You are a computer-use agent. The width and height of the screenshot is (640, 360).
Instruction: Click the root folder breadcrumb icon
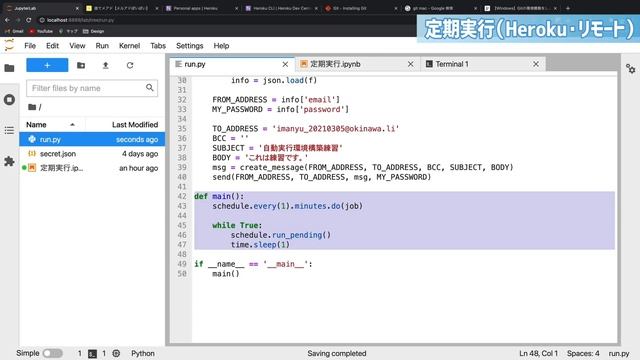(32, 107)
